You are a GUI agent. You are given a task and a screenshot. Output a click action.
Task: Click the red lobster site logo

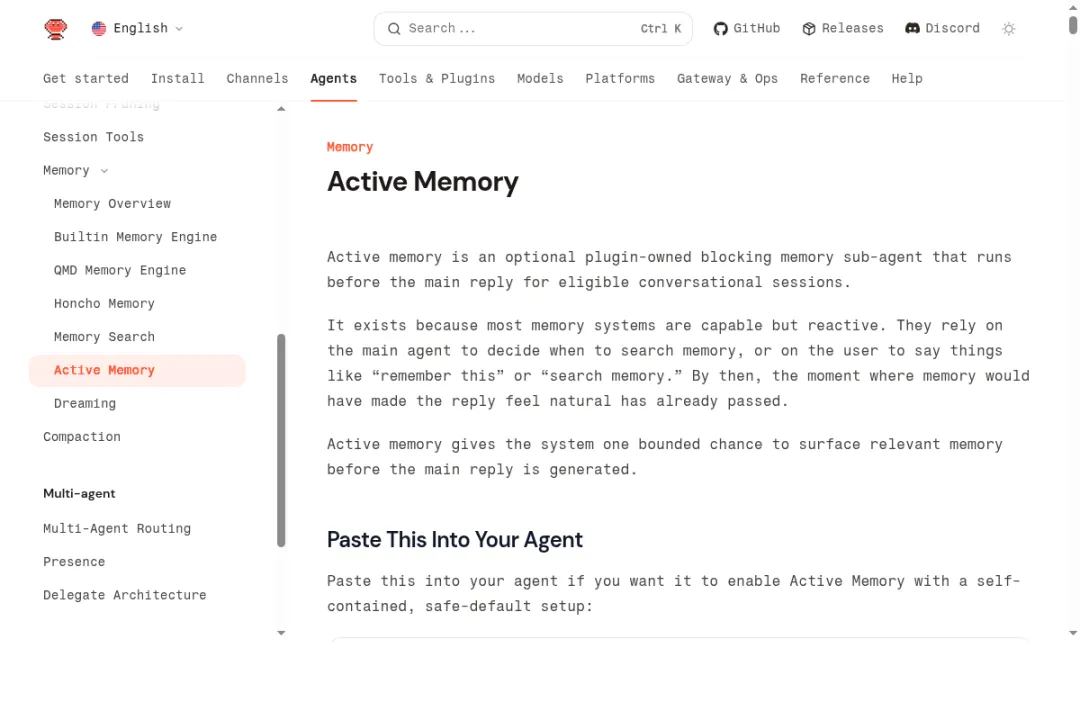(56, 29)
